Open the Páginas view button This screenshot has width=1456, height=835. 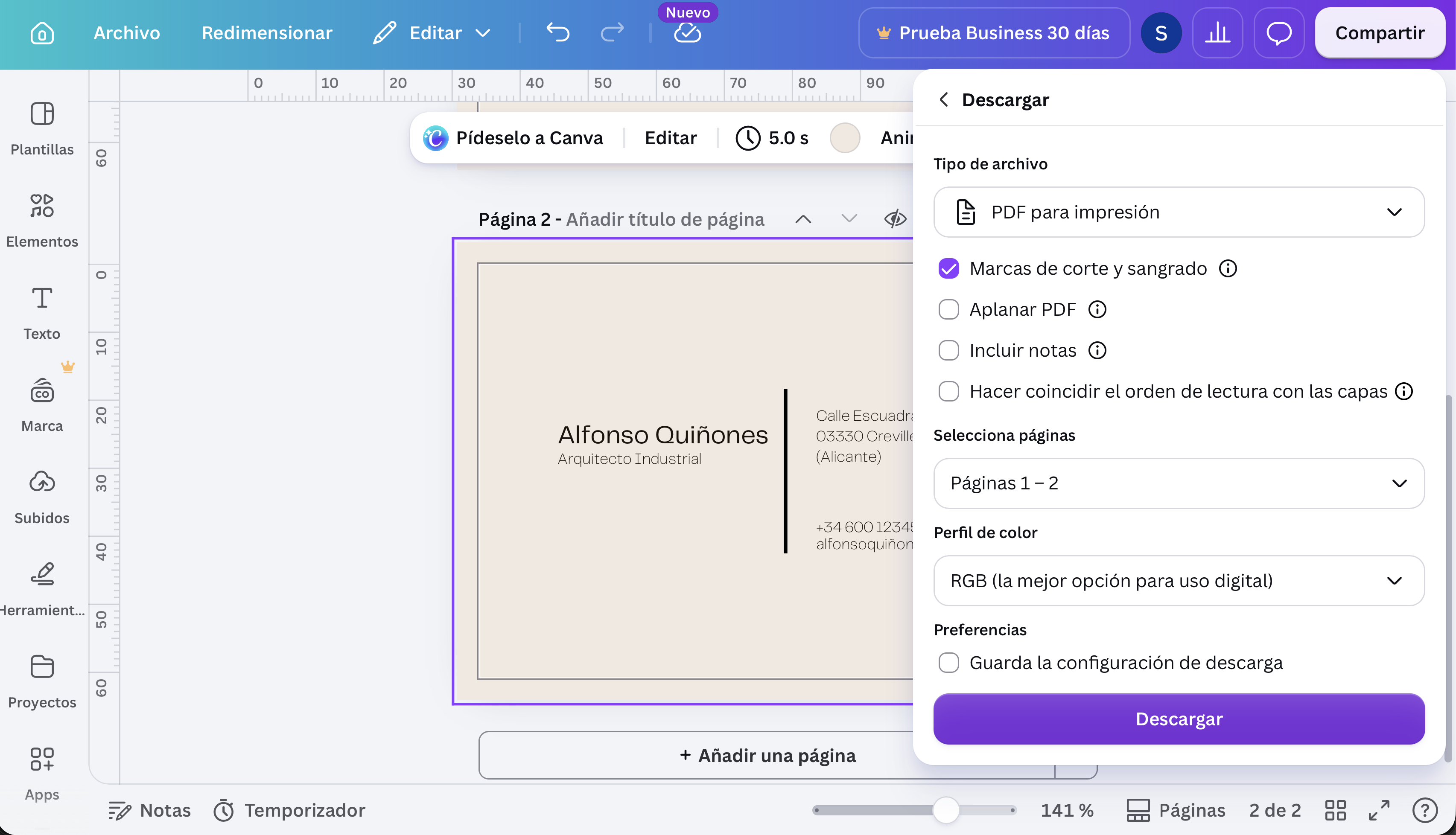click(x=1176, y=810)
